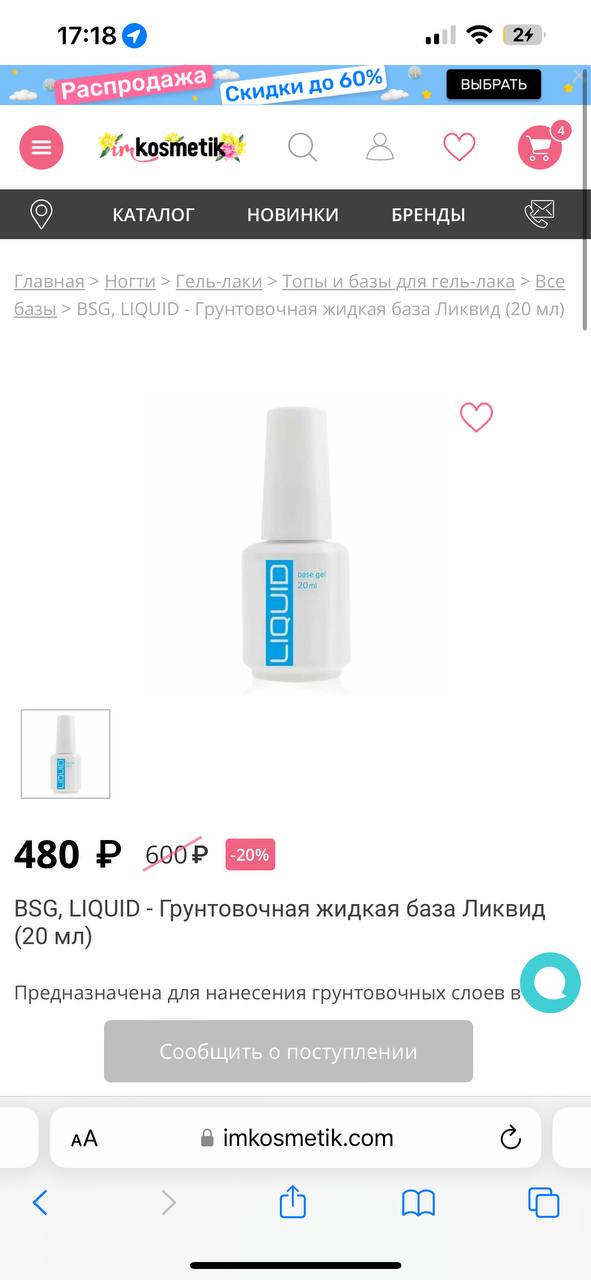The image size is (591, 1280).
Task: Click Сообщить о поступлении button
Action: [x=288, y=1051]
